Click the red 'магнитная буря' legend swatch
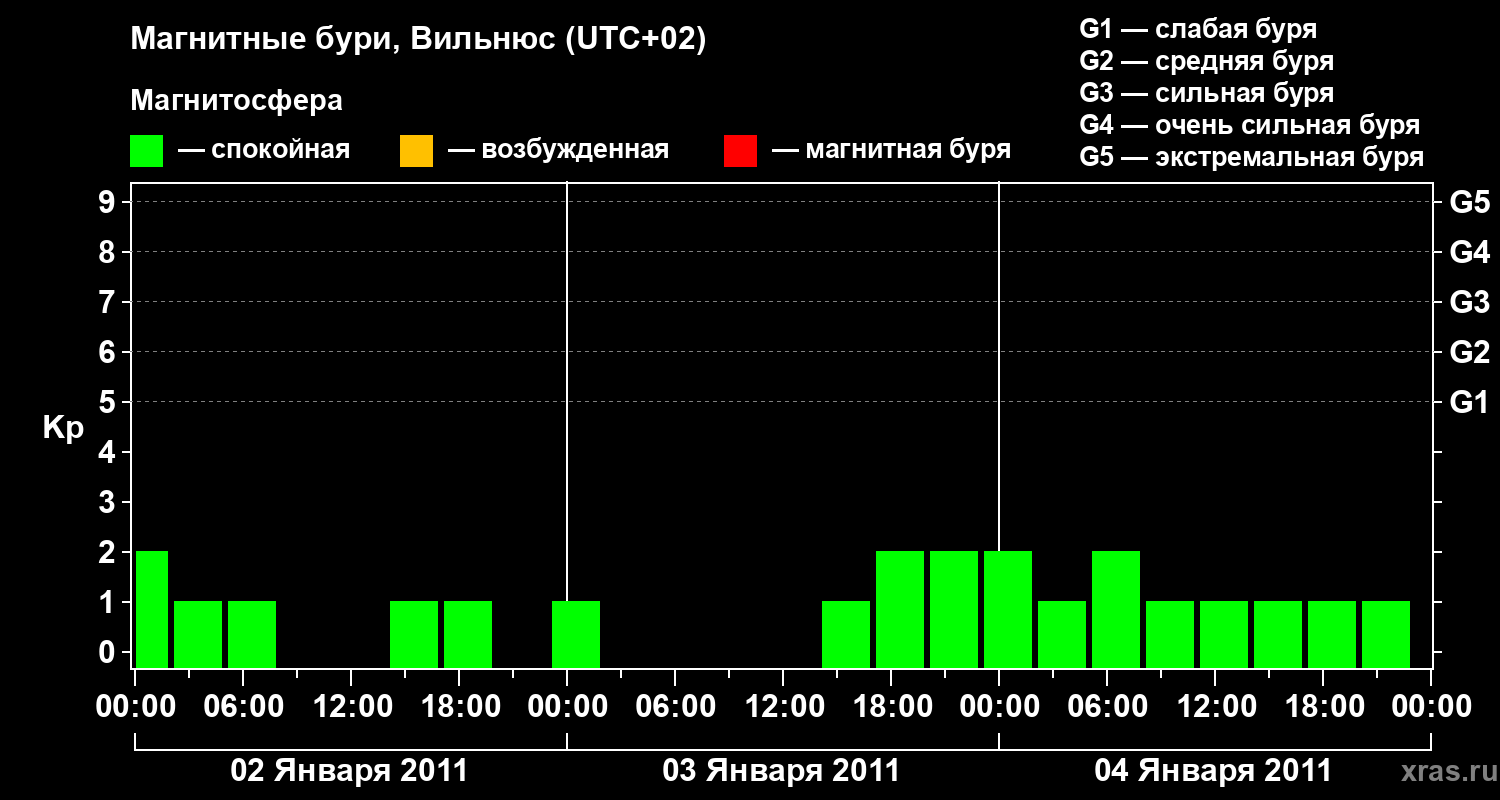 click(x=740, y=151)
